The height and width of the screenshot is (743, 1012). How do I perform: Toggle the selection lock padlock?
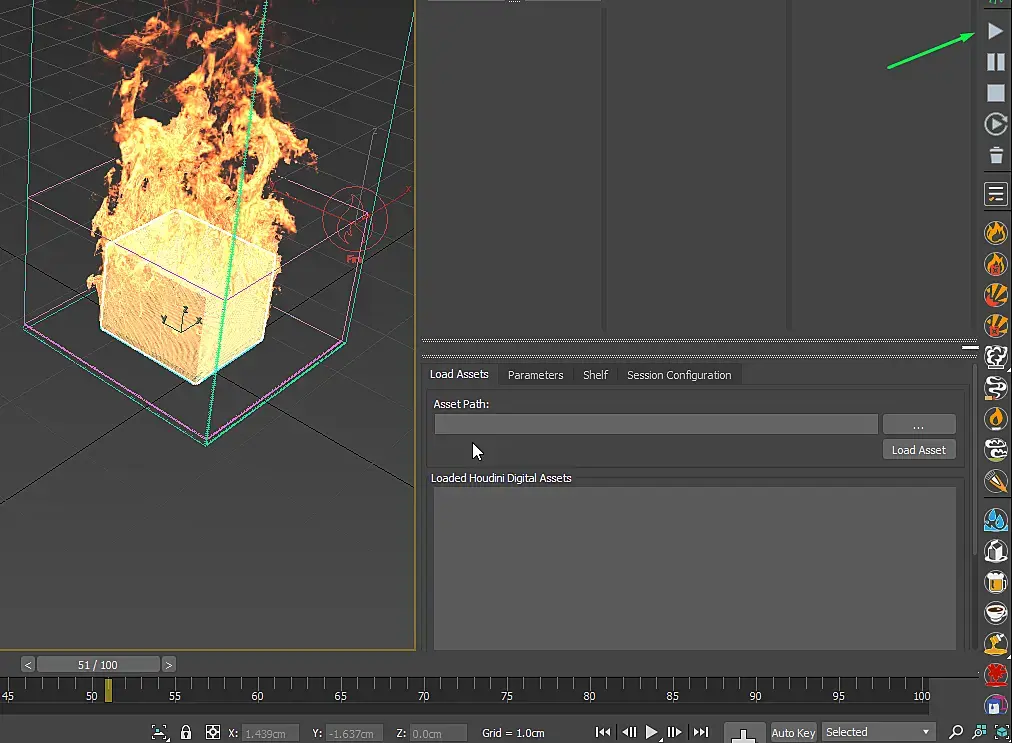click(x=186, y=732)
